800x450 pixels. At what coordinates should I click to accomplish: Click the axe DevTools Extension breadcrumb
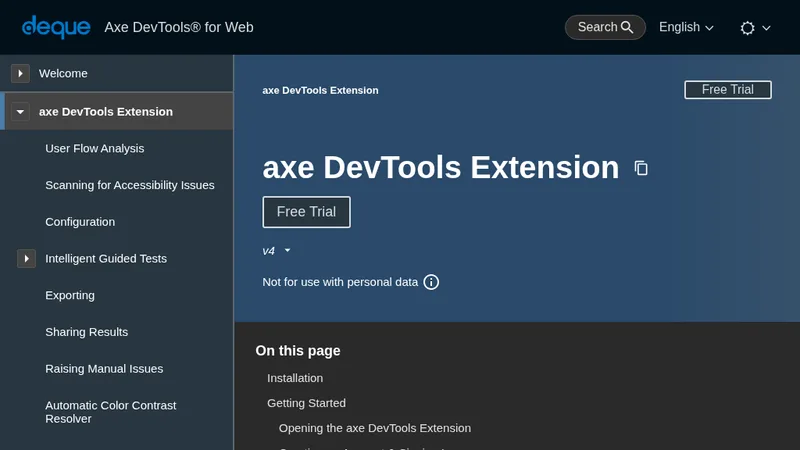[x=320, y=90]
